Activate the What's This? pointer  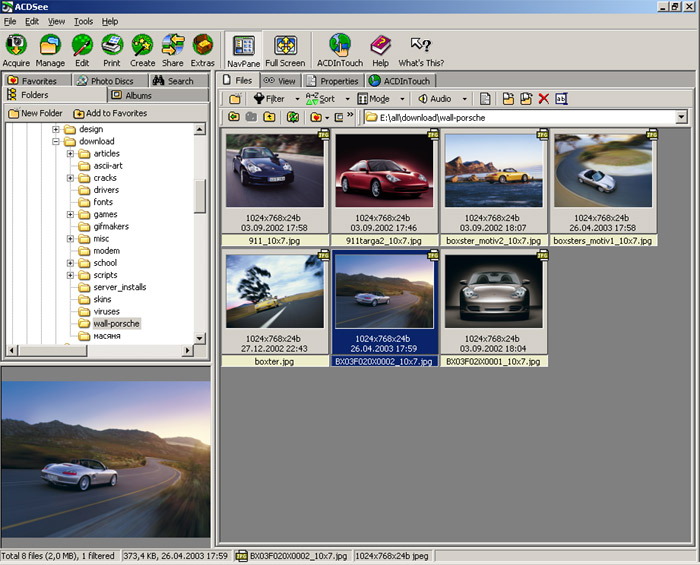pos(421,50)
